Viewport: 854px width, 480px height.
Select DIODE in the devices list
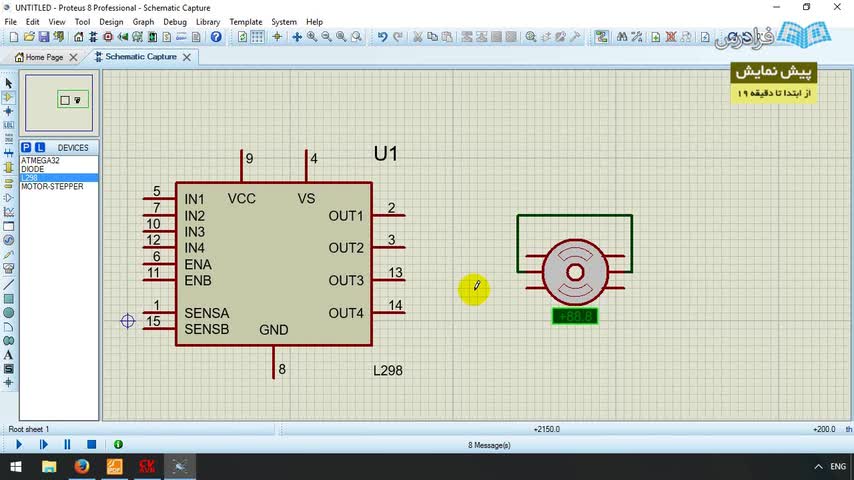(59, 169)
